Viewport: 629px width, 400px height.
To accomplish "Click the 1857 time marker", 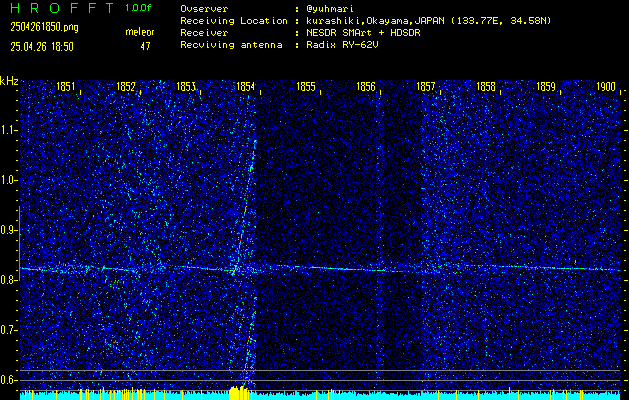I will pyautogui.click(x=426, y=87).
